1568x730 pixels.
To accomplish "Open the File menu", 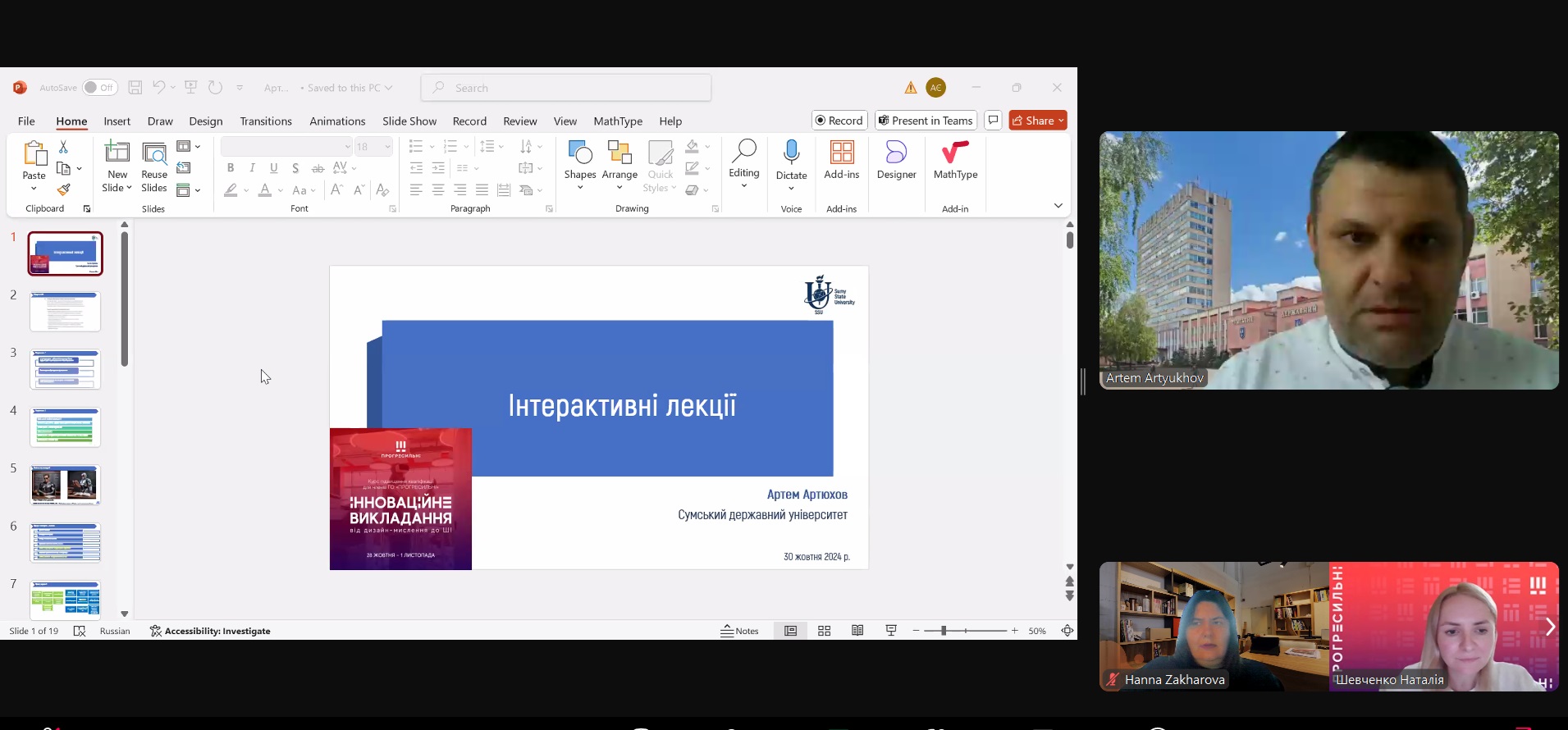I will click(26, 121).
